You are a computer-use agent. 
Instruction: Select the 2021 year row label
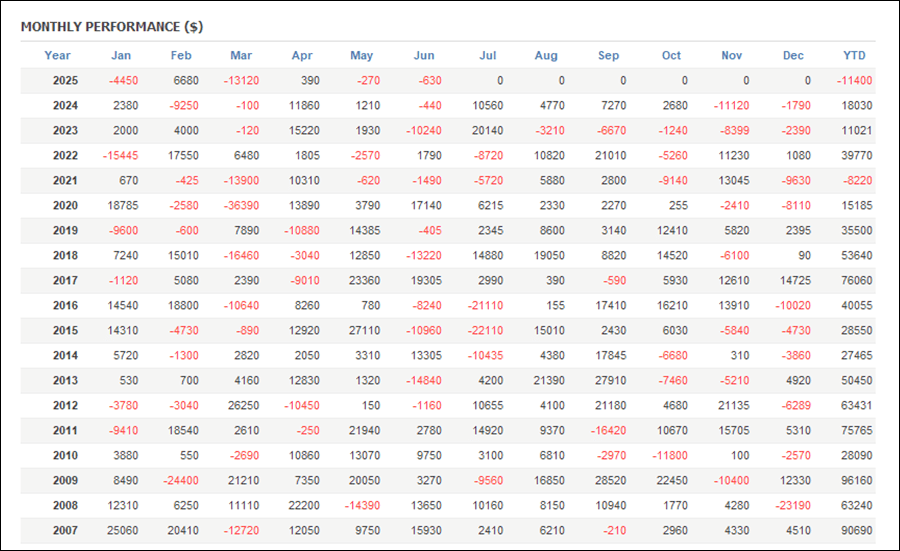65,180
